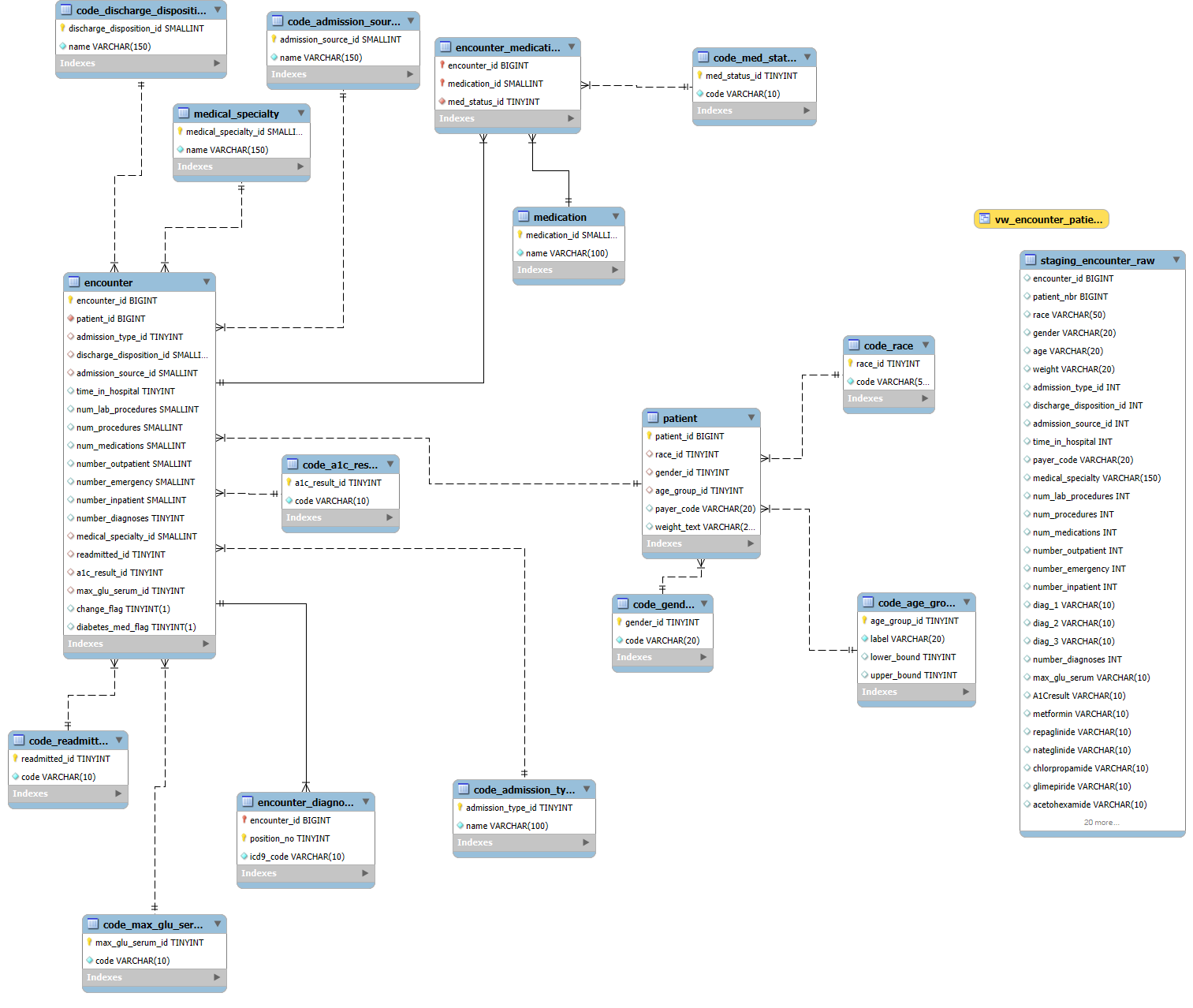The height and width of the screenshot is (1008, 1193).
Task: Collapse the encounter table using its header arrow
Action: pyautogui.click(x=207, y=282)
